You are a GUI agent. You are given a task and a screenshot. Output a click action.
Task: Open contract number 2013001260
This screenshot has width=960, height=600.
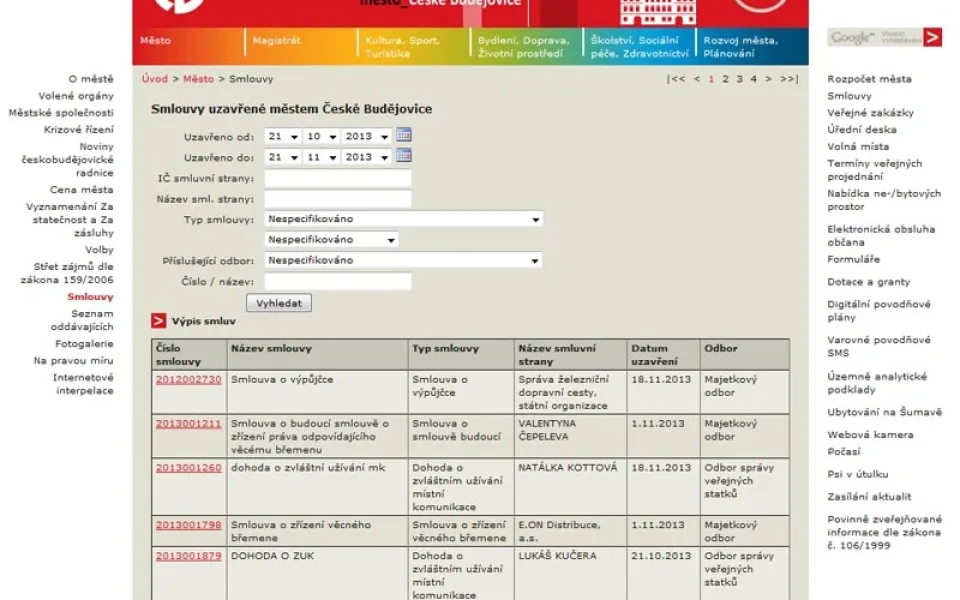click(x=189, y=468)
